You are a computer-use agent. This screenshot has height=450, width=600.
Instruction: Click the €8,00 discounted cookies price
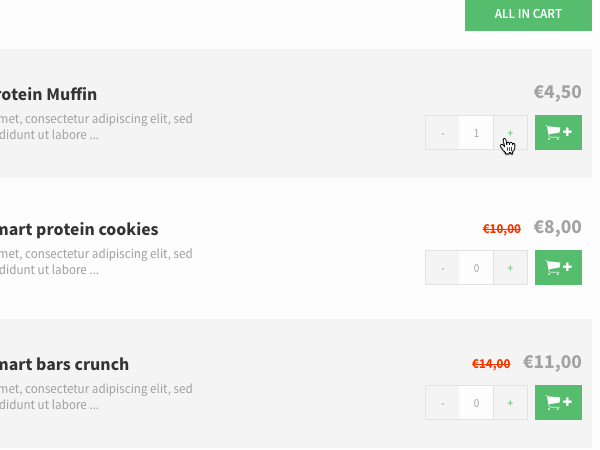coord(557,227)
